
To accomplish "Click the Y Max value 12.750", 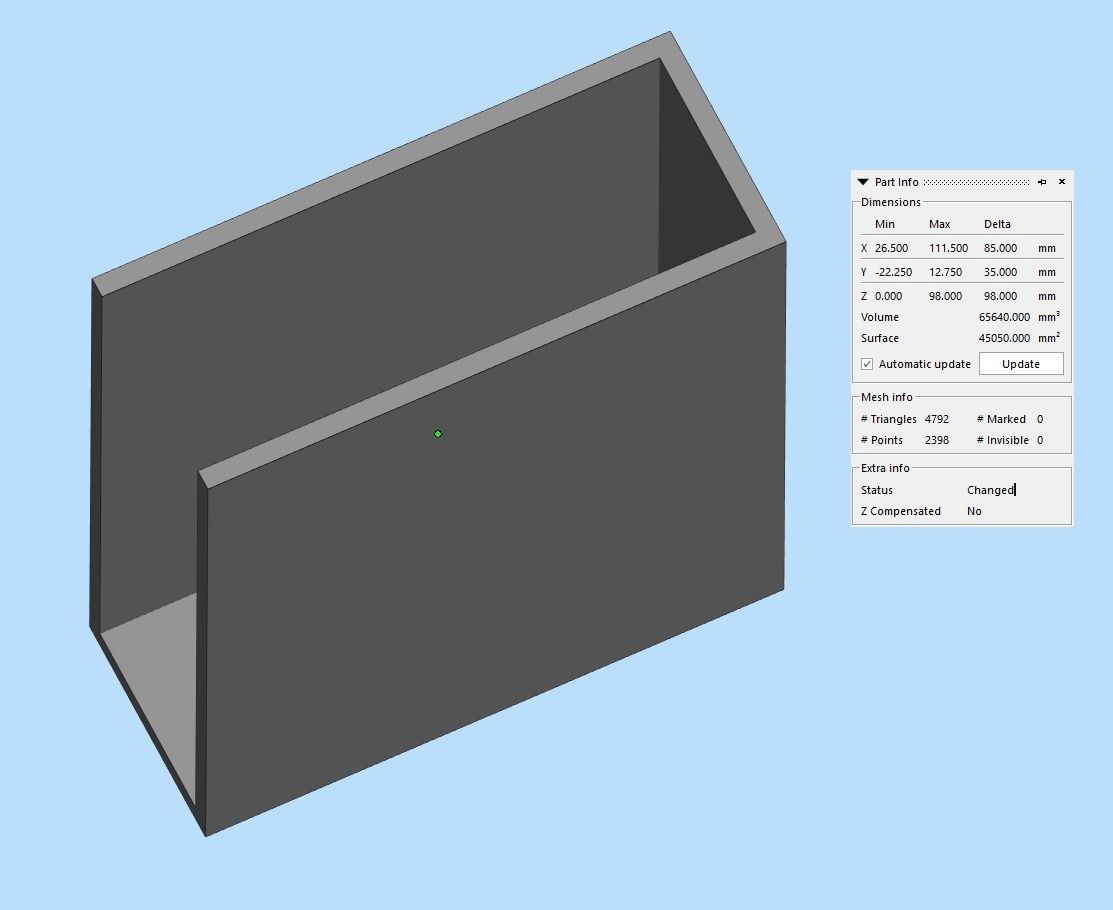I will click(945, 272).
